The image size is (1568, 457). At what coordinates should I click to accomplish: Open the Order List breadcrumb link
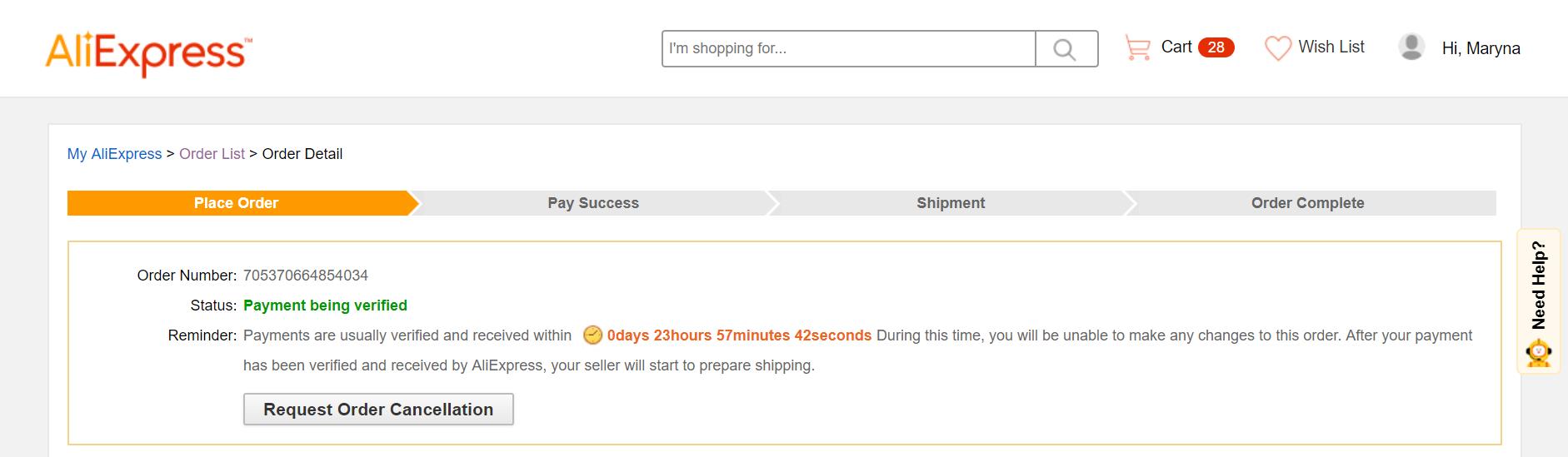coord(212,154)
